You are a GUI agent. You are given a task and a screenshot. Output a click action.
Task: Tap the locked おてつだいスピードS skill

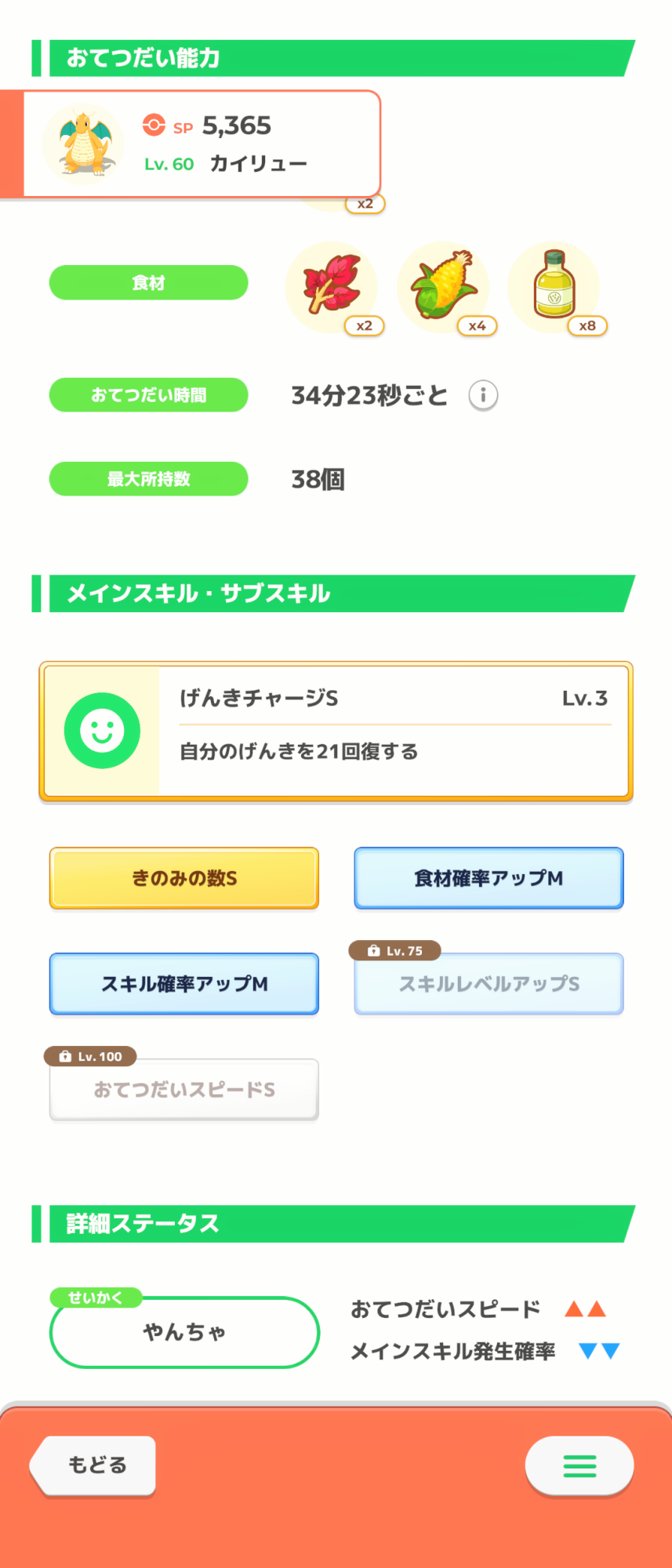coord(184,1090)
